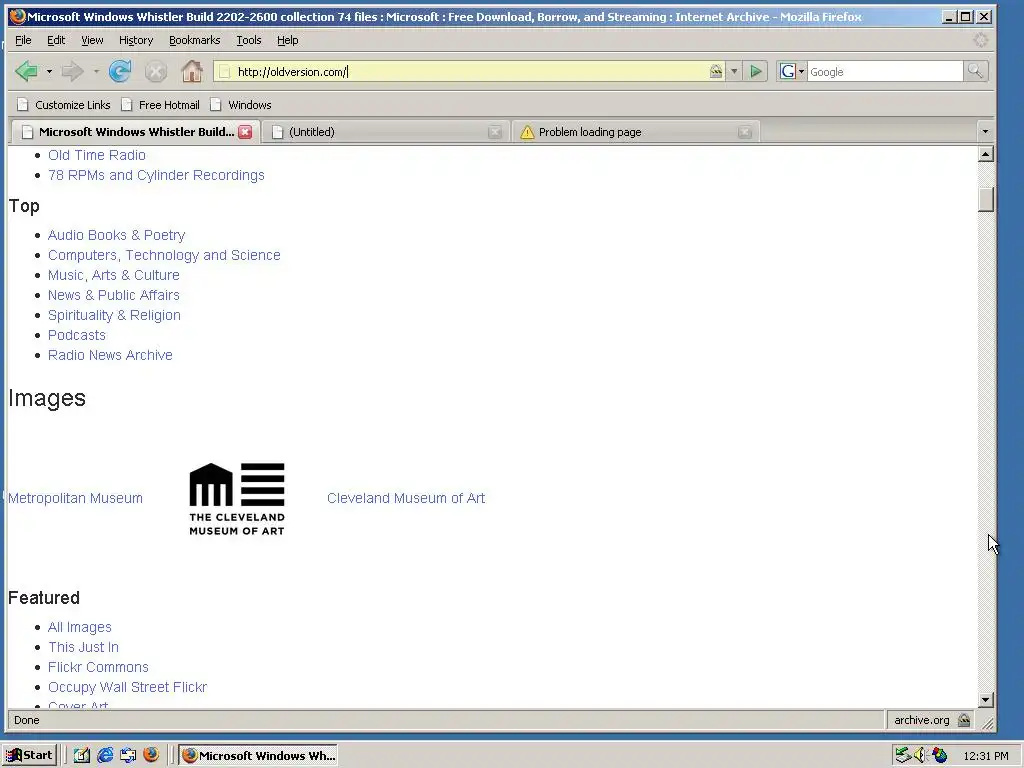
Task: Close the Microsoft Windows Whistler Build tab
Action: [x=245, y=132]
